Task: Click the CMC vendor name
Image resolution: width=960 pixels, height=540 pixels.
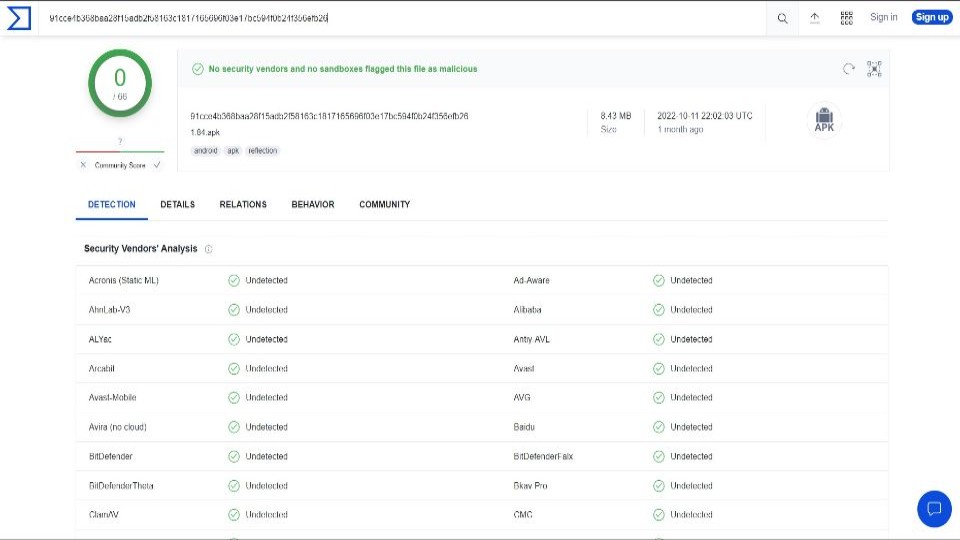Action: 523,515
